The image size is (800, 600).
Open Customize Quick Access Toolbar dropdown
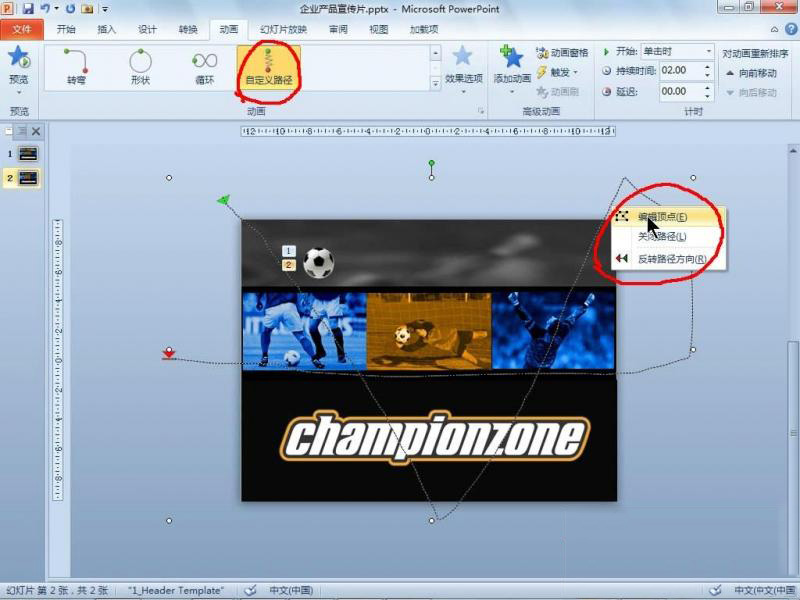tap(105, 9)
